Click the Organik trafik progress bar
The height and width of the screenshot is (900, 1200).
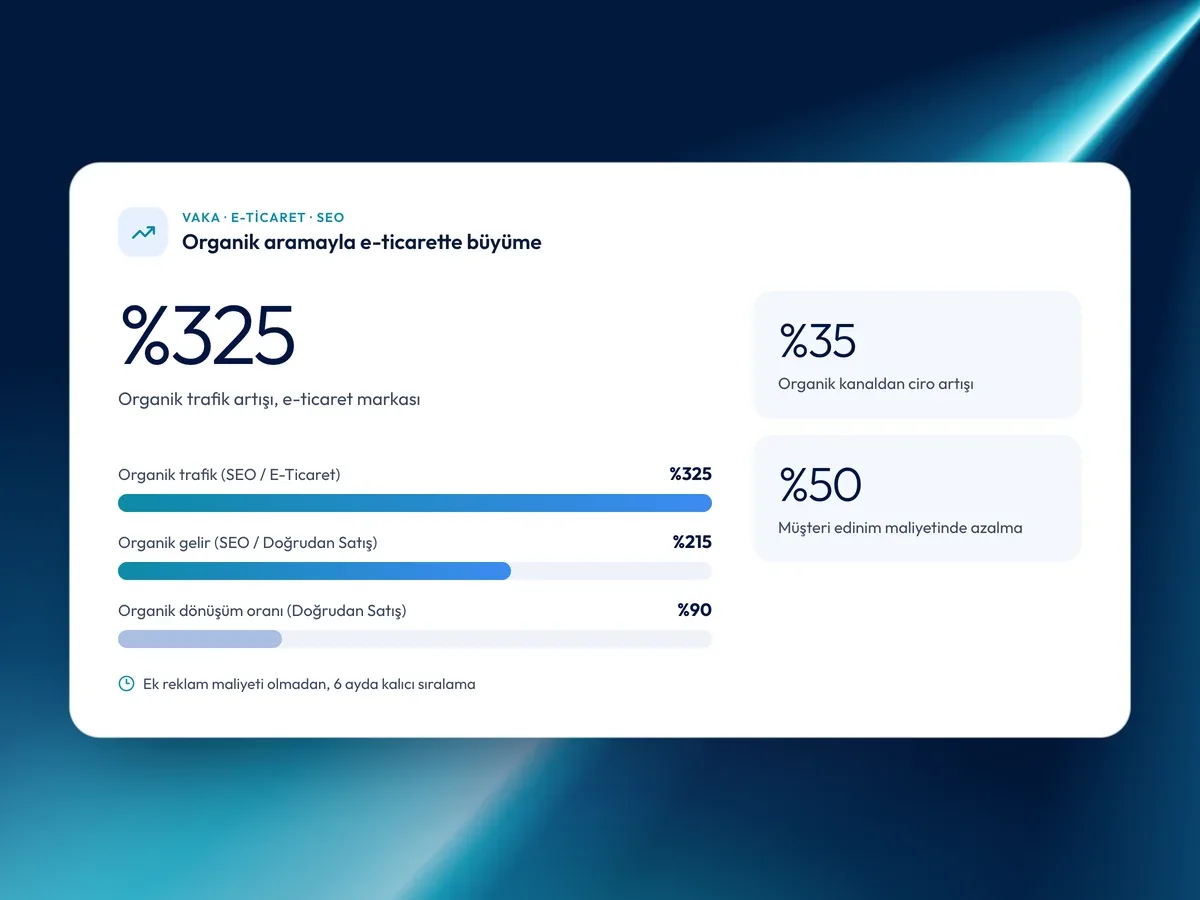[x=415, y=503]
